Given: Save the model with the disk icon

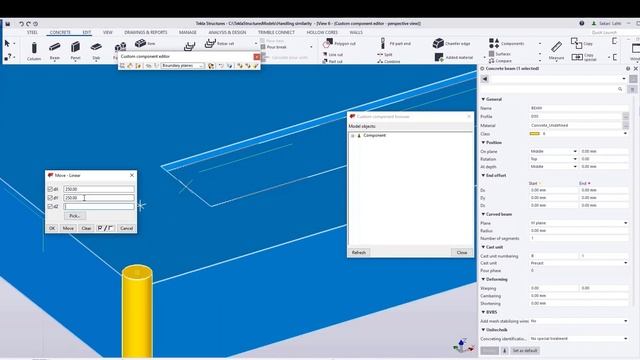Looking at the screenshot, I should (x=7, y=24).
